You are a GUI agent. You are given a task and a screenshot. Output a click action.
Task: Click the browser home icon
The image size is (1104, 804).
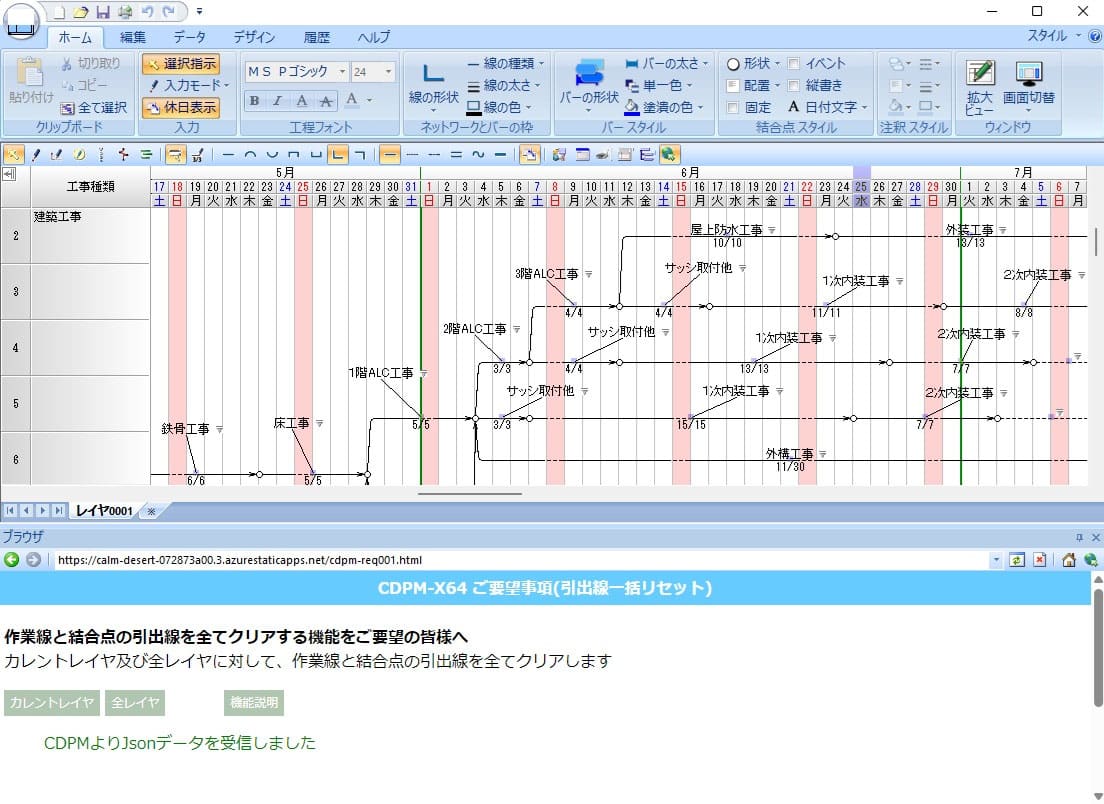point(1069,560)
